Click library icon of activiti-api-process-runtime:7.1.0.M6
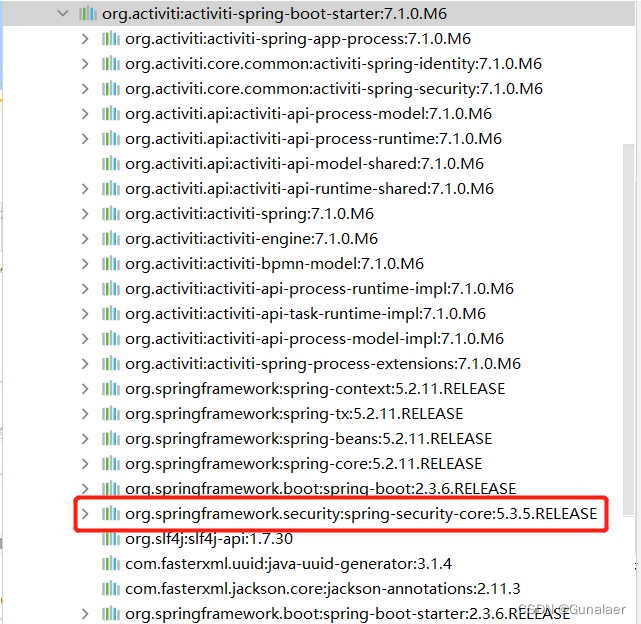The height and width of the screenshot is (624, 641). (x=110, y=139)
